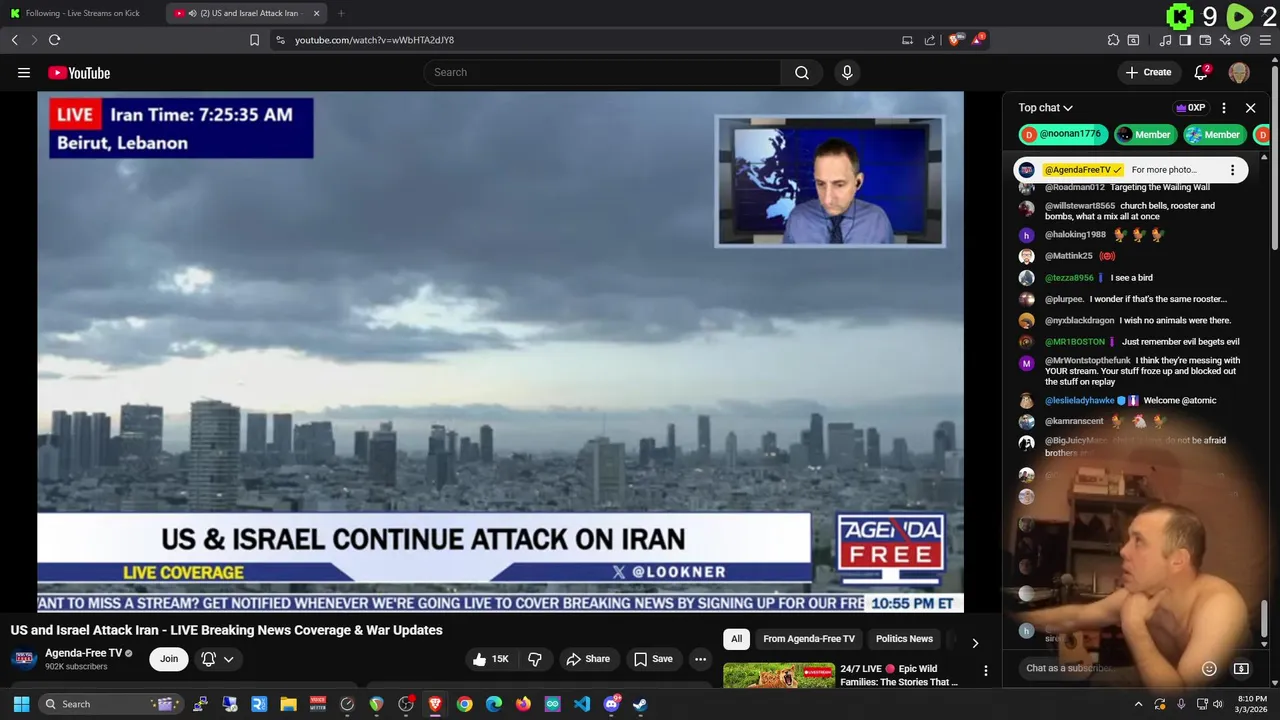Open Steam from the taskbar

tap(640, 704)
